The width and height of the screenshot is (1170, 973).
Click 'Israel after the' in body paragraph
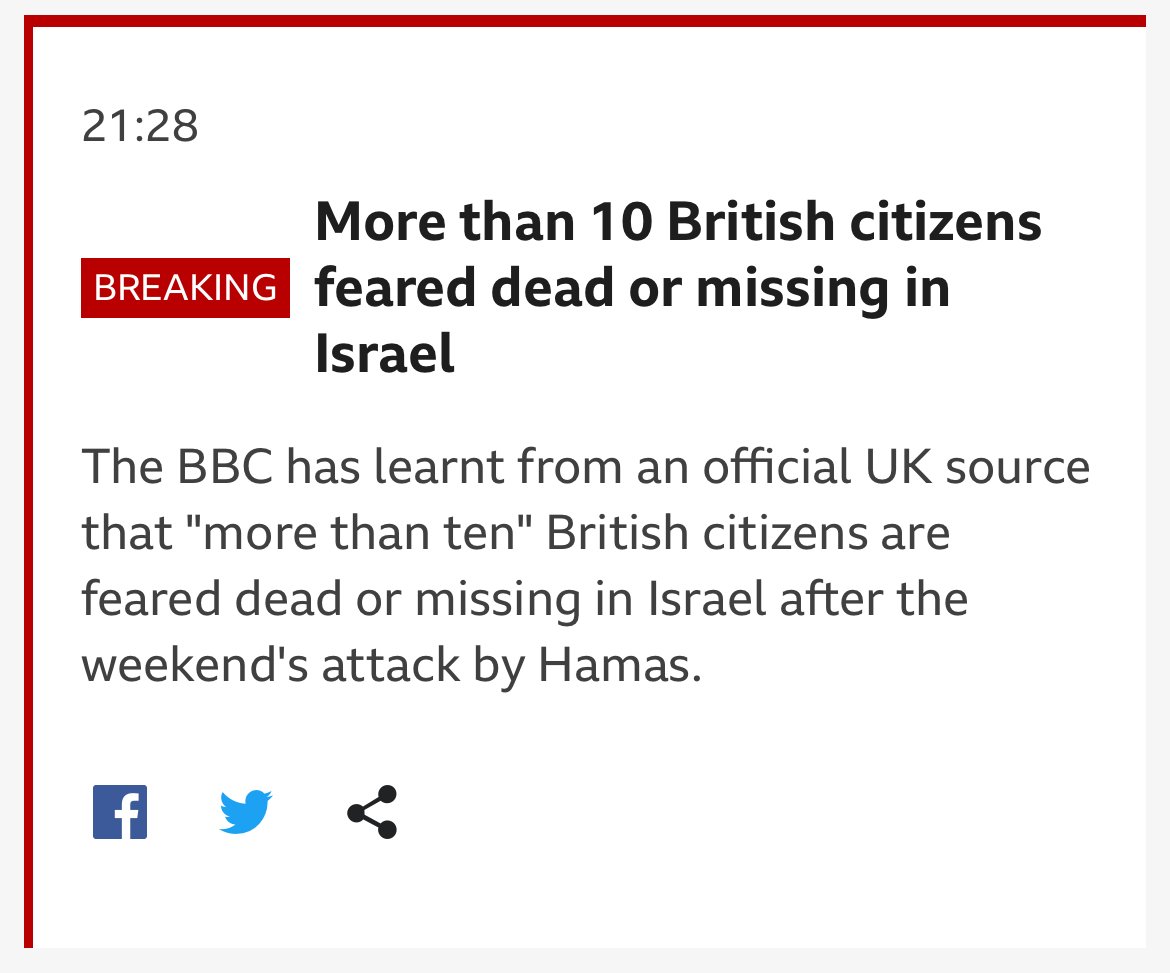[807, 599]
